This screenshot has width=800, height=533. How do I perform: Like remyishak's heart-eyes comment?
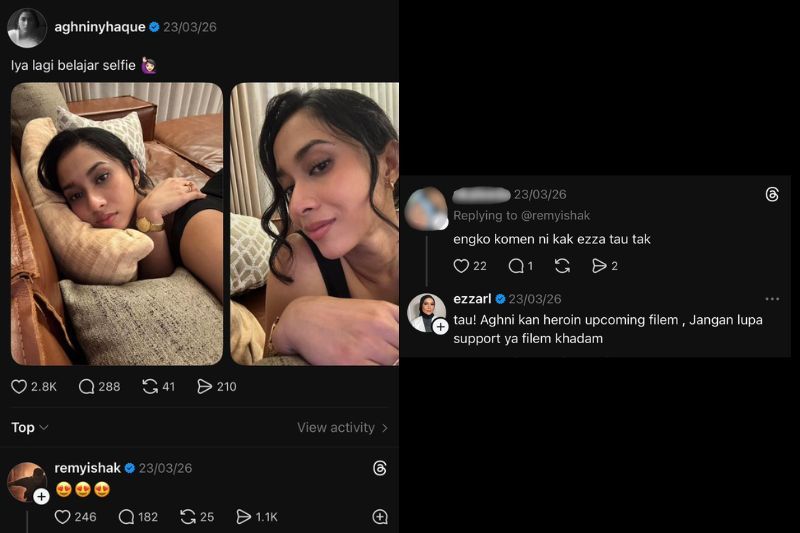tap(62, 517)
